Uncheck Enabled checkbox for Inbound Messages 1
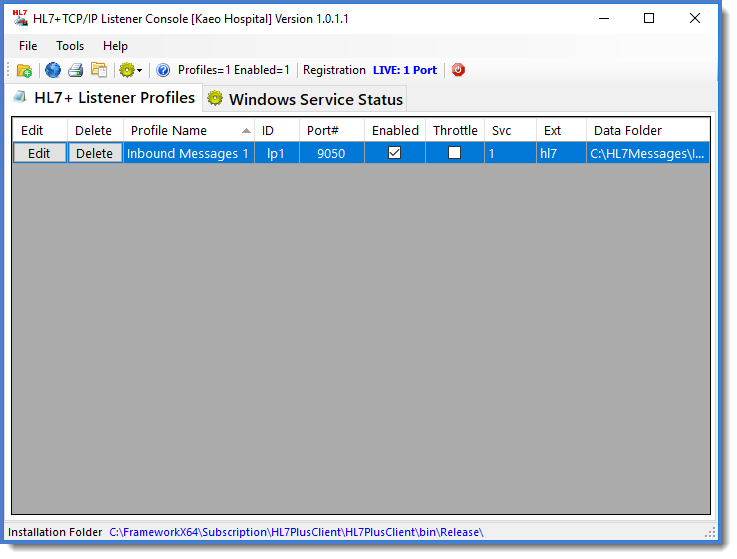 coord(394,153)
